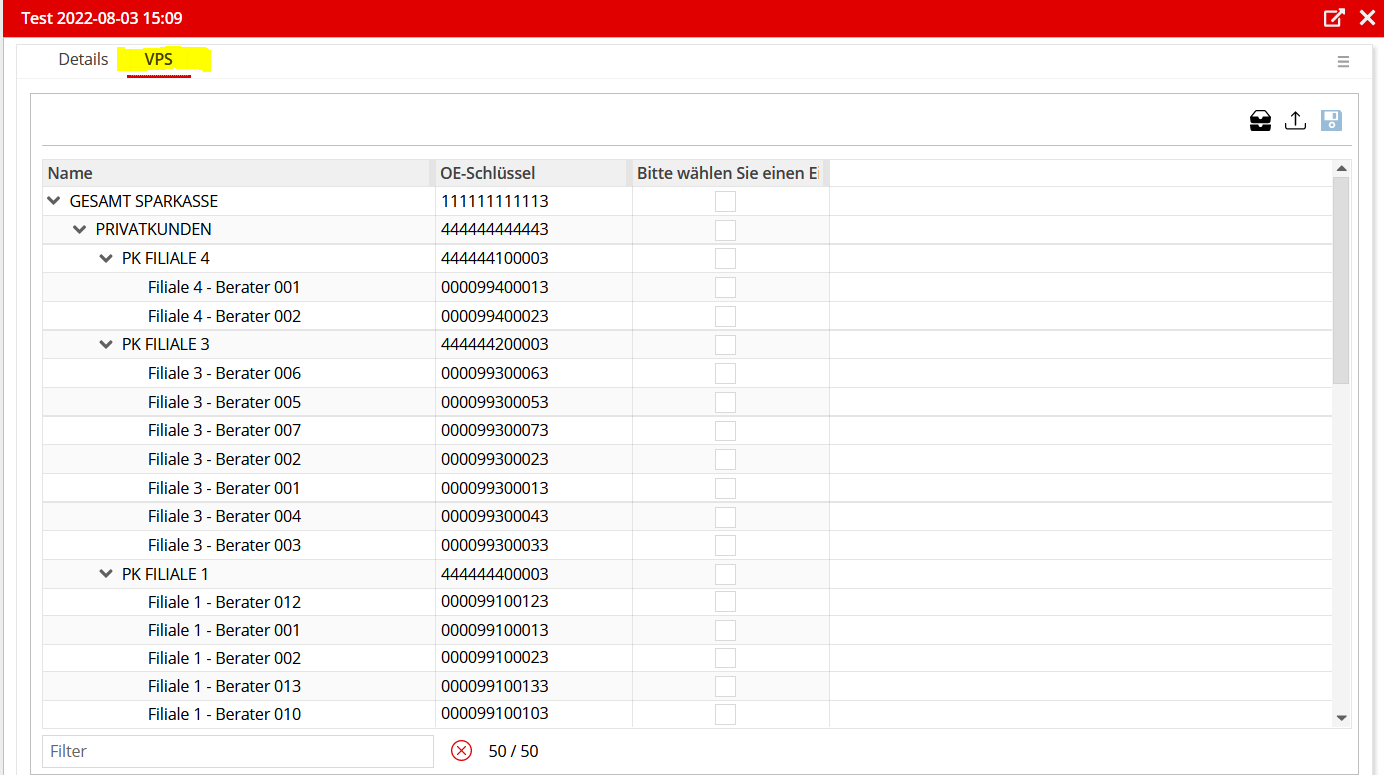Open the hamburger menu icon
Viewport: 1384px width, 775px height.
1343,62
